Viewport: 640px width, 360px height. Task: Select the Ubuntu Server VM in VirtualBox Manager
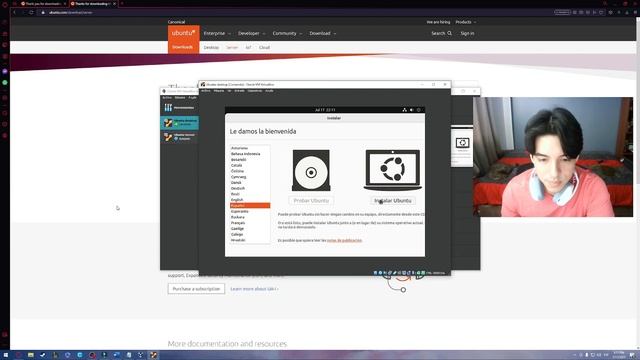(180, 137)
